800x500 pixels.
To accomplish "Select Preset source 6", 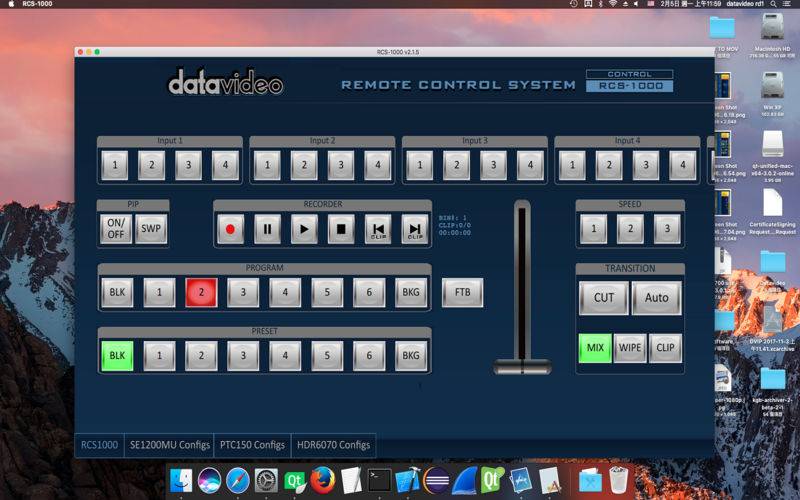I will [x=369, y=356].
